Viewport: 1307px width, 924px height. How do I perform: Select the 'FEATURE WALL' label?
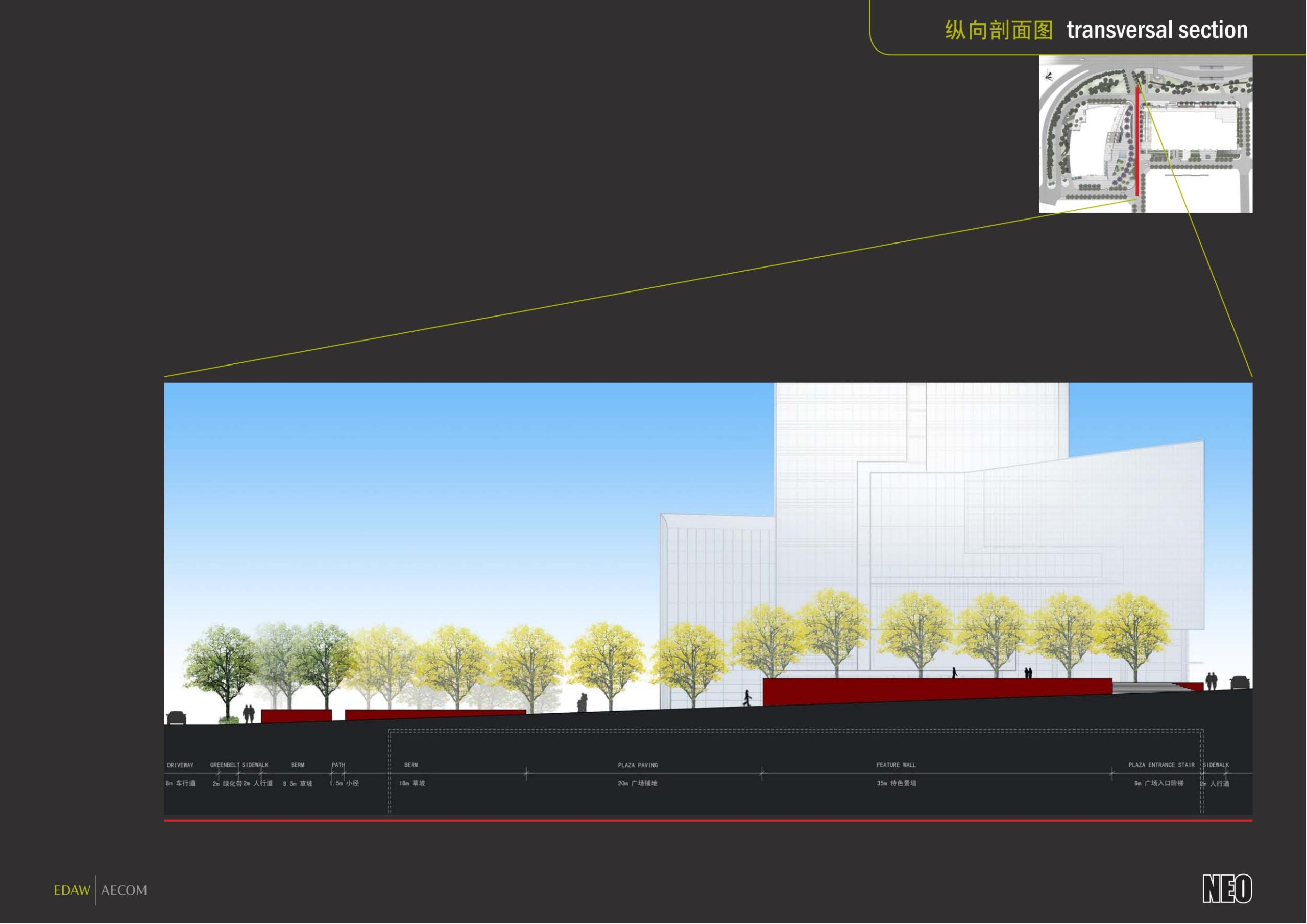pos(896,765)
